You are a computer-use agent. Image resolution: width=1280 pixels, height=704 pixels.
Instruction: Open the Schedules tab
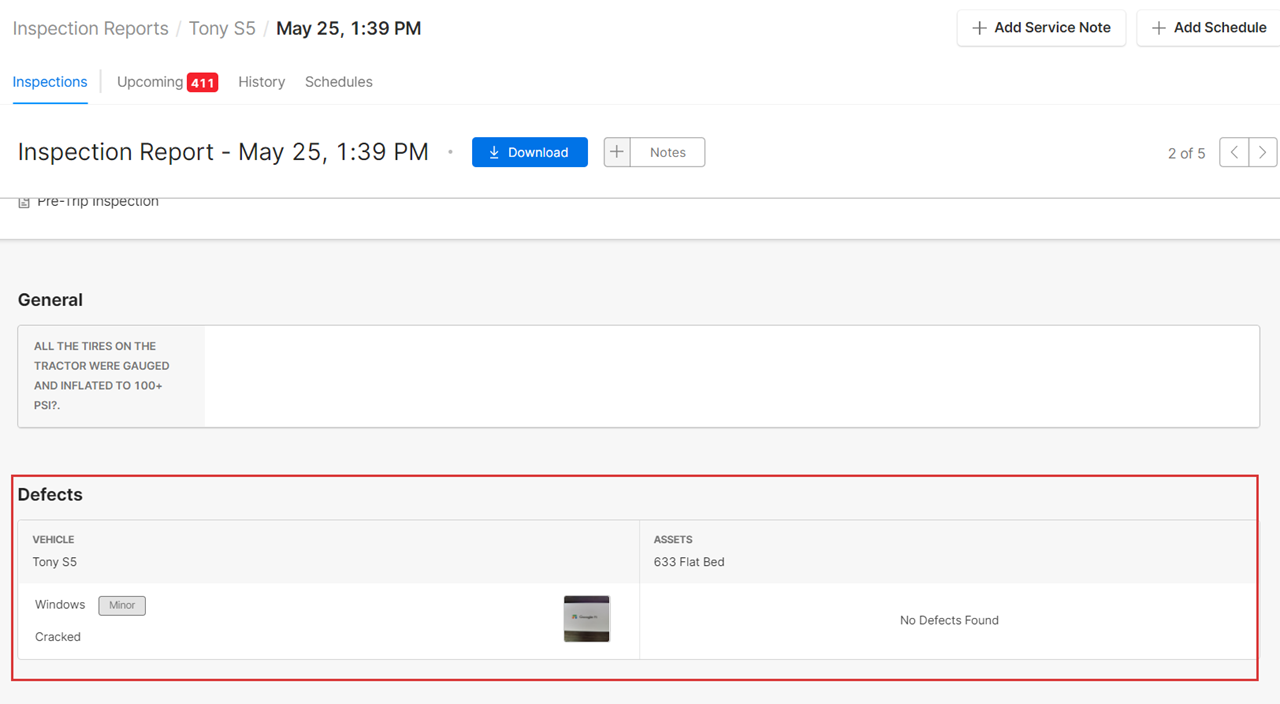click(x=339, y=82)
